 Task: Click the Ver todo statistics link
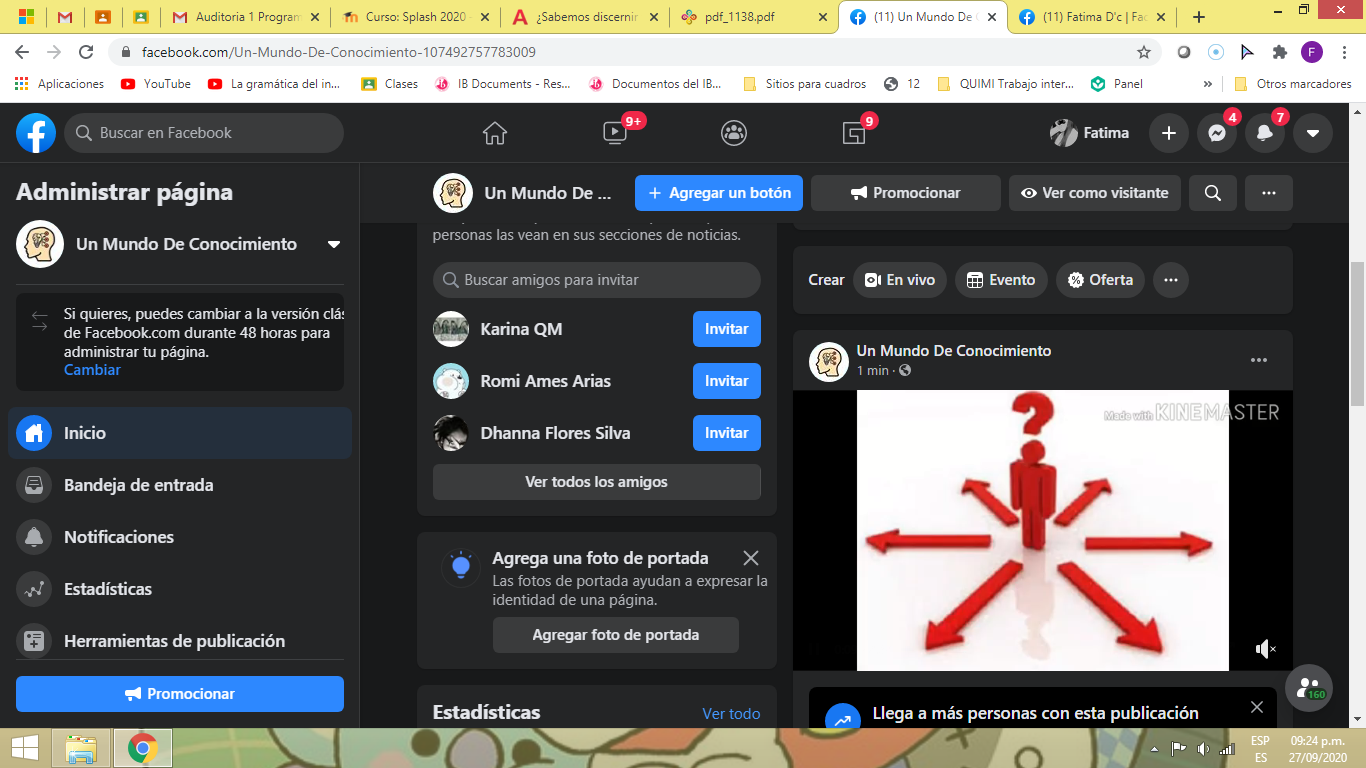pos(731,714)
